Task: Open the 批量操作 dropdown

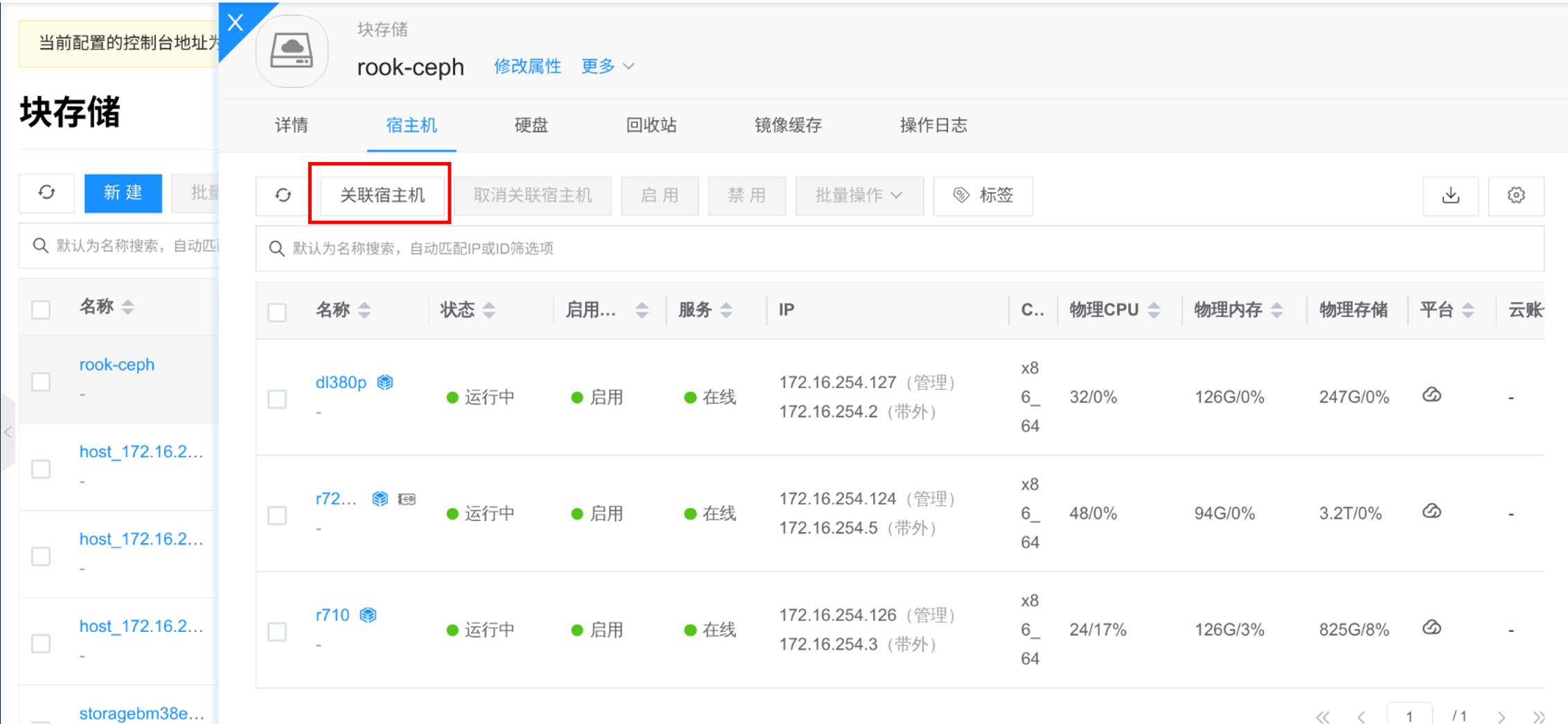Action: coord(859,196)
